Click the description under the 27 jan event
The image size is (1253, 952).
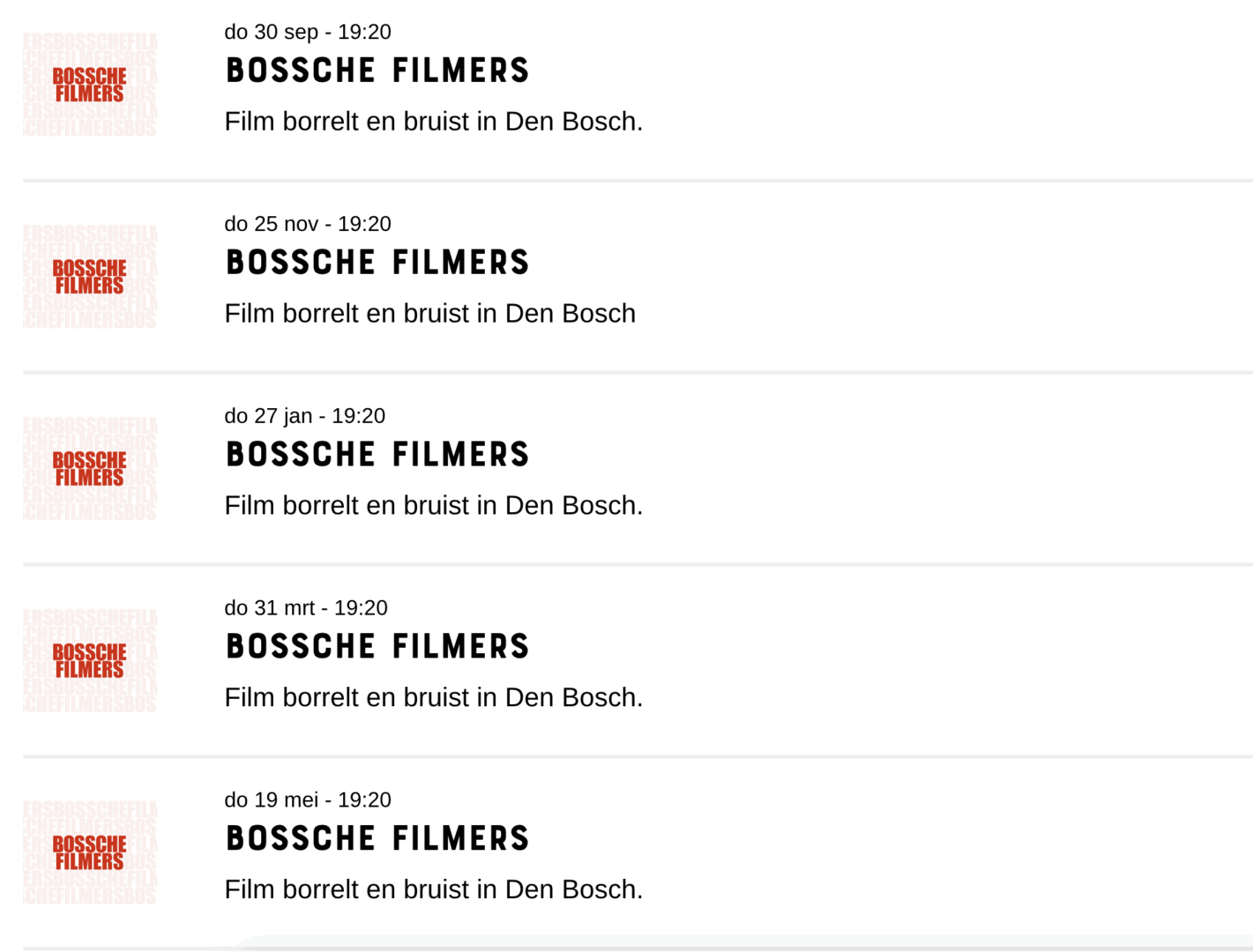(x=433, y=506)
